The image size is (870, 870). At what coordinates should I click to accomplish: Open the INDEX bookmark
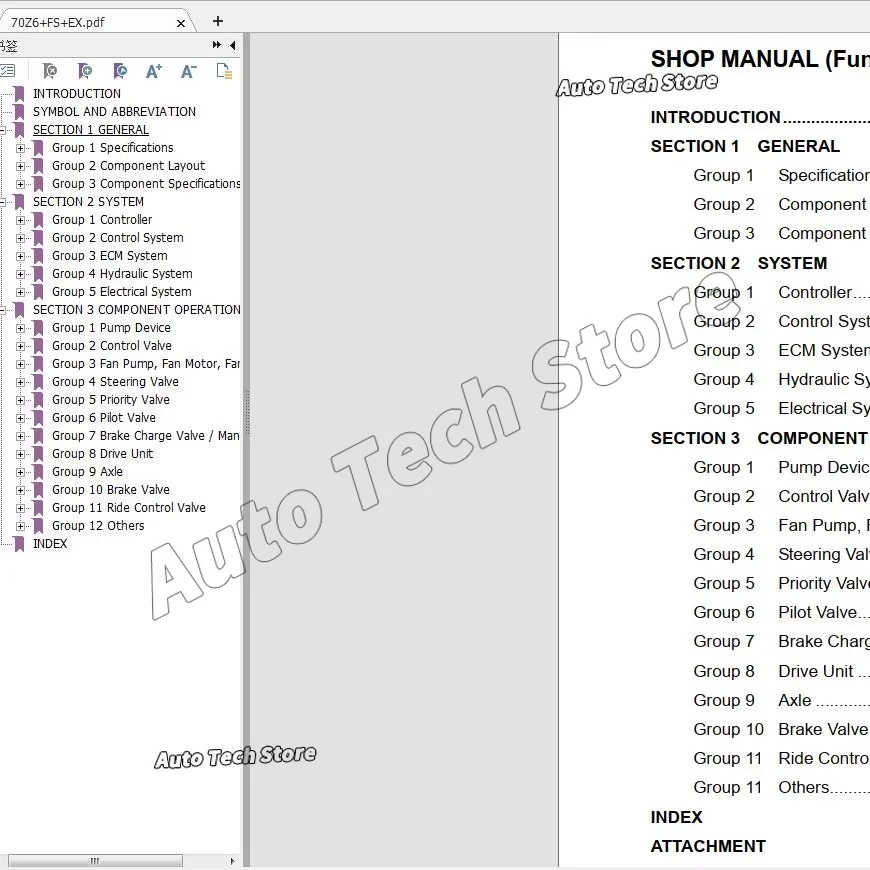coord(50,544)
